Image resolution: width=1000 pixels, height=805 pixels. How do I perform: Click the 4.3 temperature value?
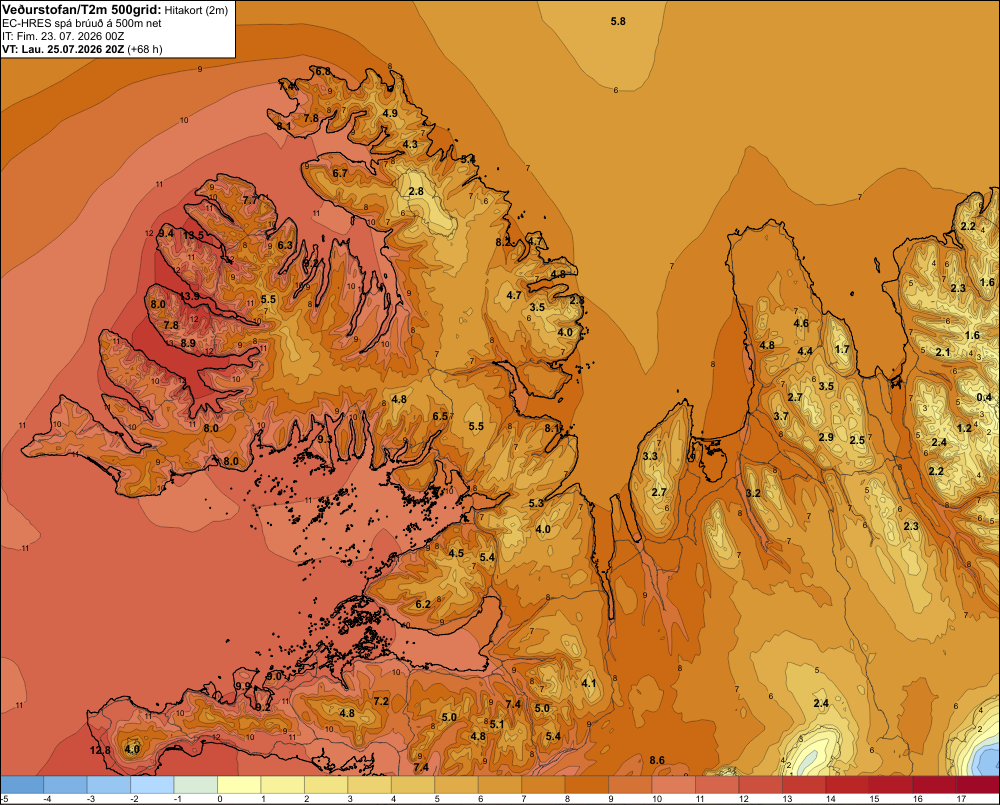tap(410, 145)
